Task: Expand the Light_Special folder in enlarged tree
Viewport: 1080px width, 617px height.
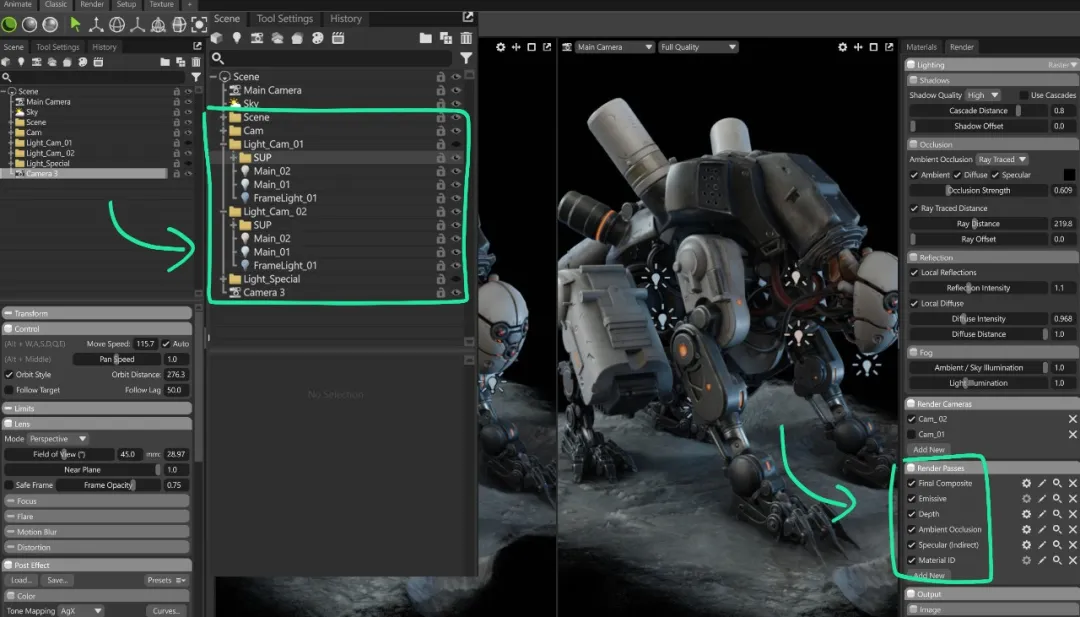Action: [222, 279]
